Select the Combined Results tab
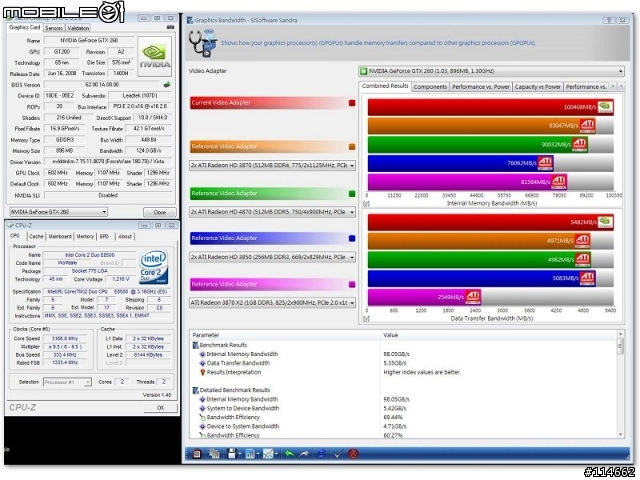This screenshot has height=480, width=640. point(385,86)
